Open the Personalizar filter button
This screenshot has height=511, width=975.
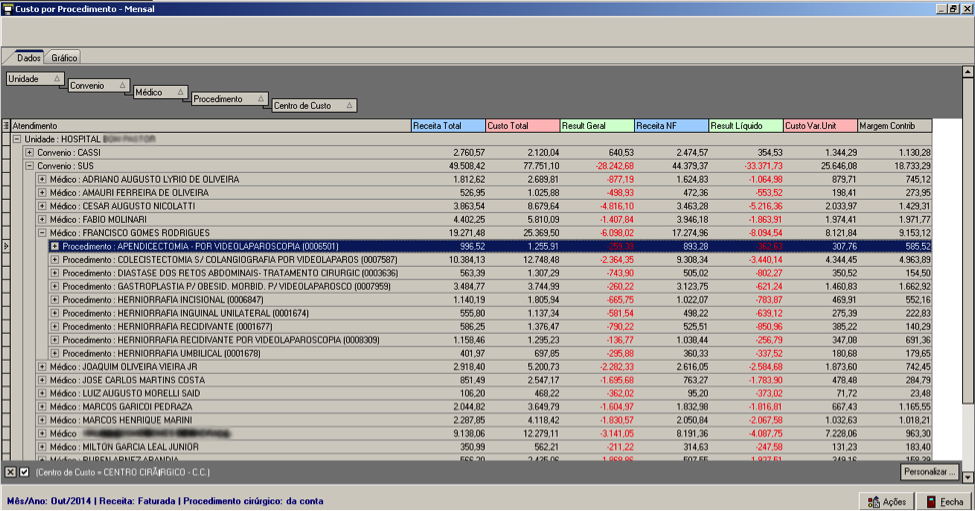(x=930, y=472)
